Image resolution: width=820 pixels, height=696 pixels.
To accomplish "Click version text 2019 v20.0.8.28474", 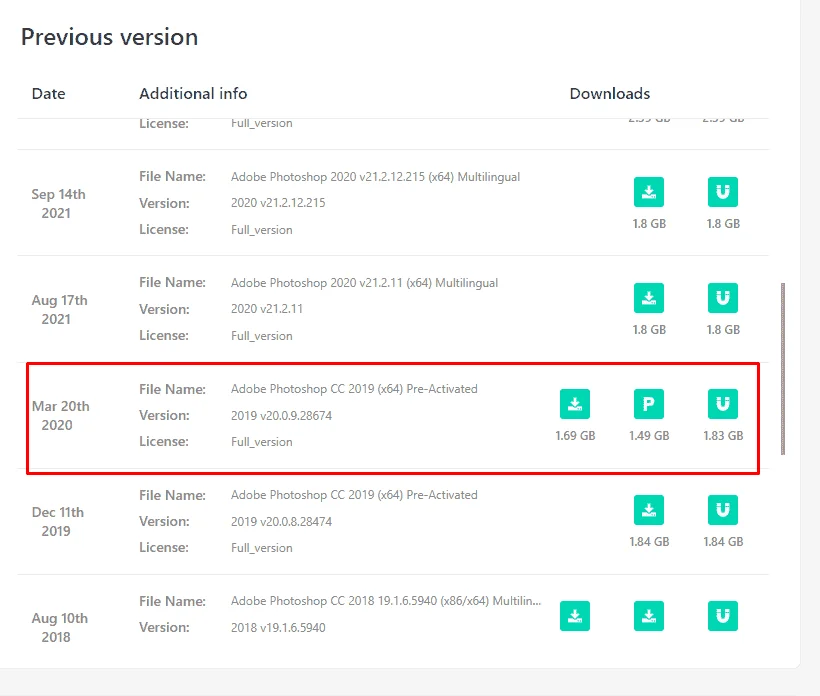I will pos(281,521).
